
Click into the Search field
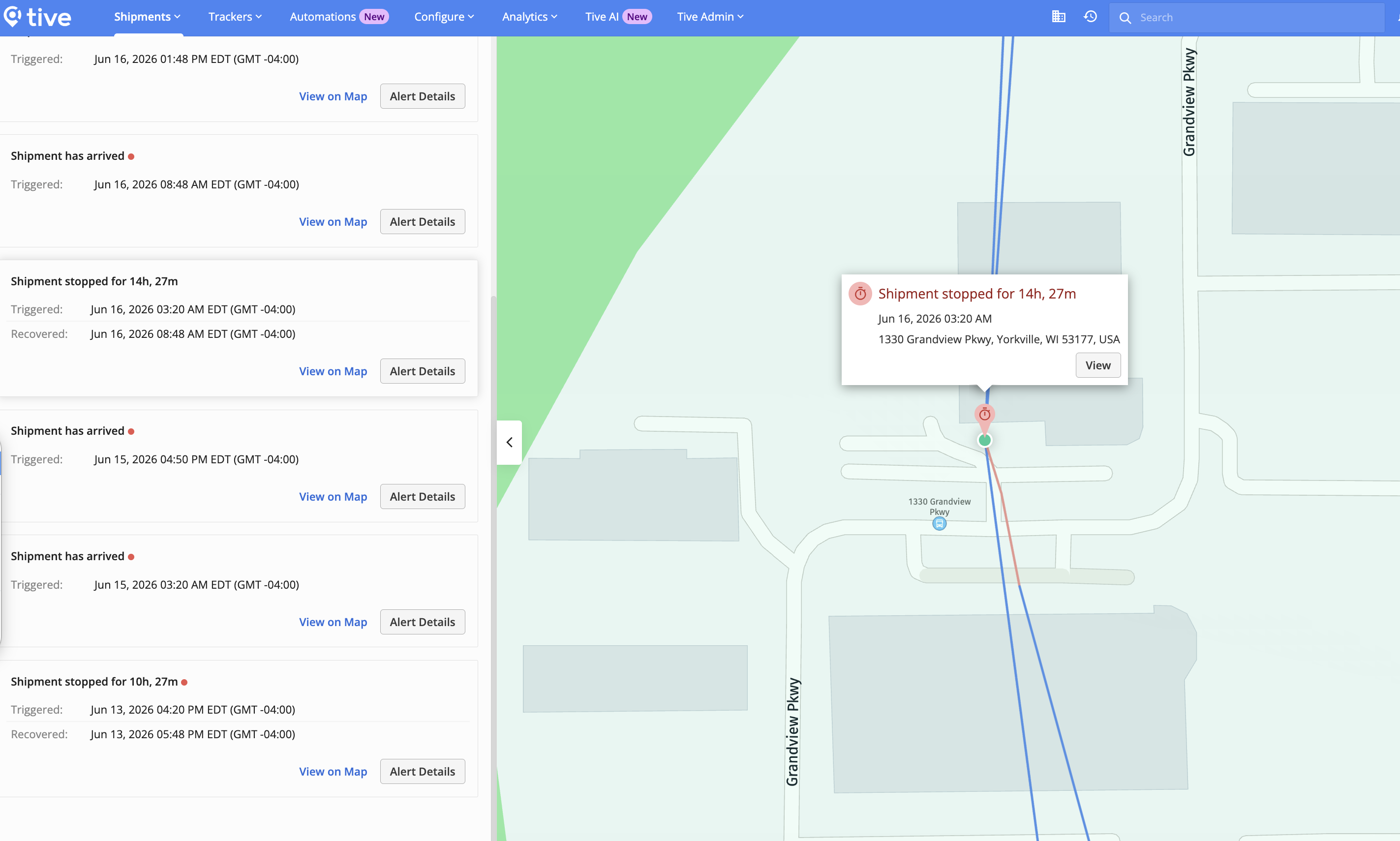(x=1247, y=18)
